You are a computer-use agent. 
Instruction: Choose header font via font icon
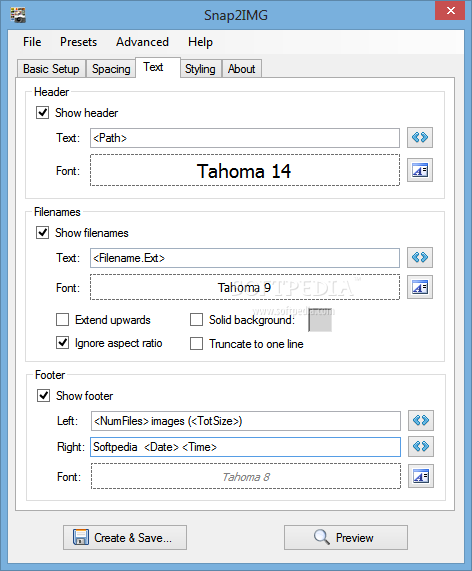coord(420,170)
